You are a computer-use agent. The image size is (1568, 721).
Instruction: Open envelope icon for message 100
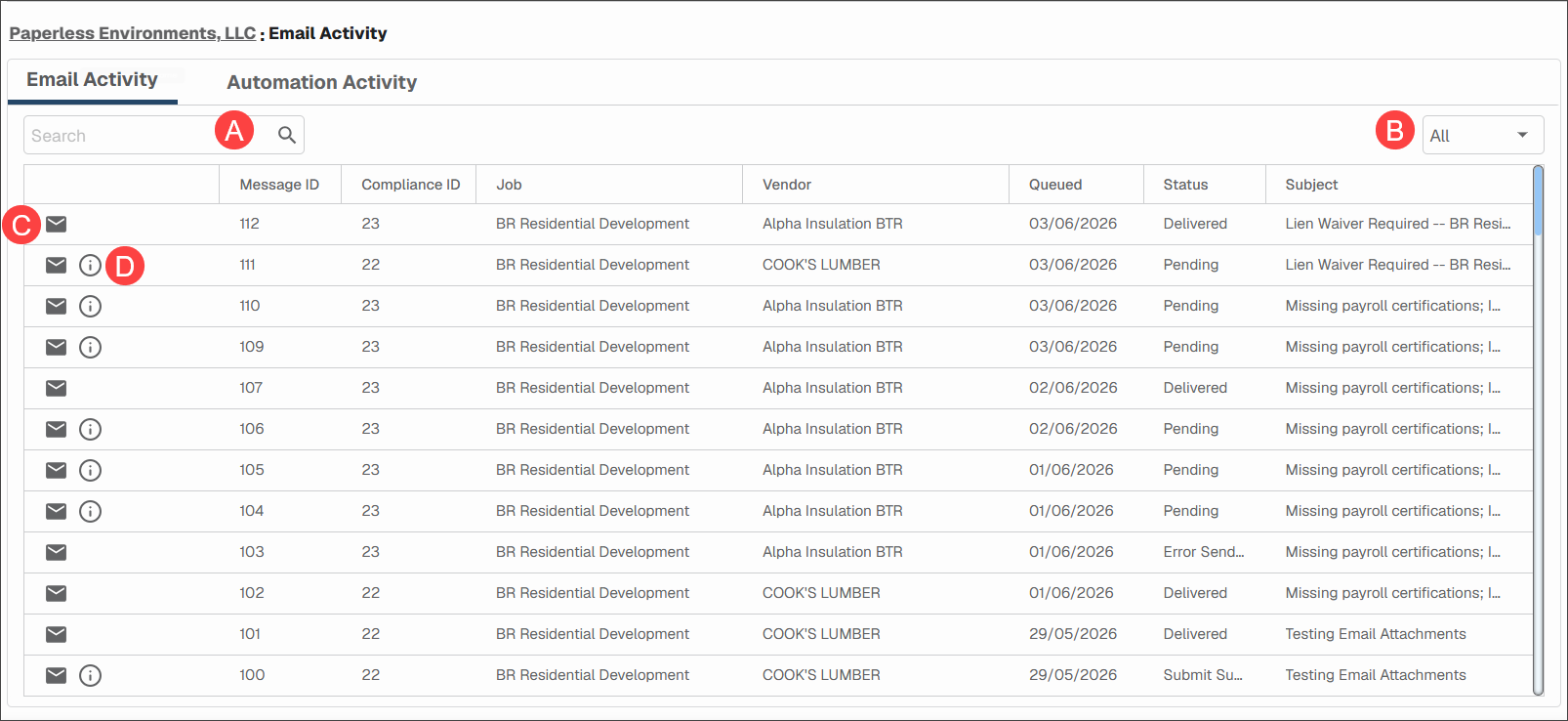(57, 675)
